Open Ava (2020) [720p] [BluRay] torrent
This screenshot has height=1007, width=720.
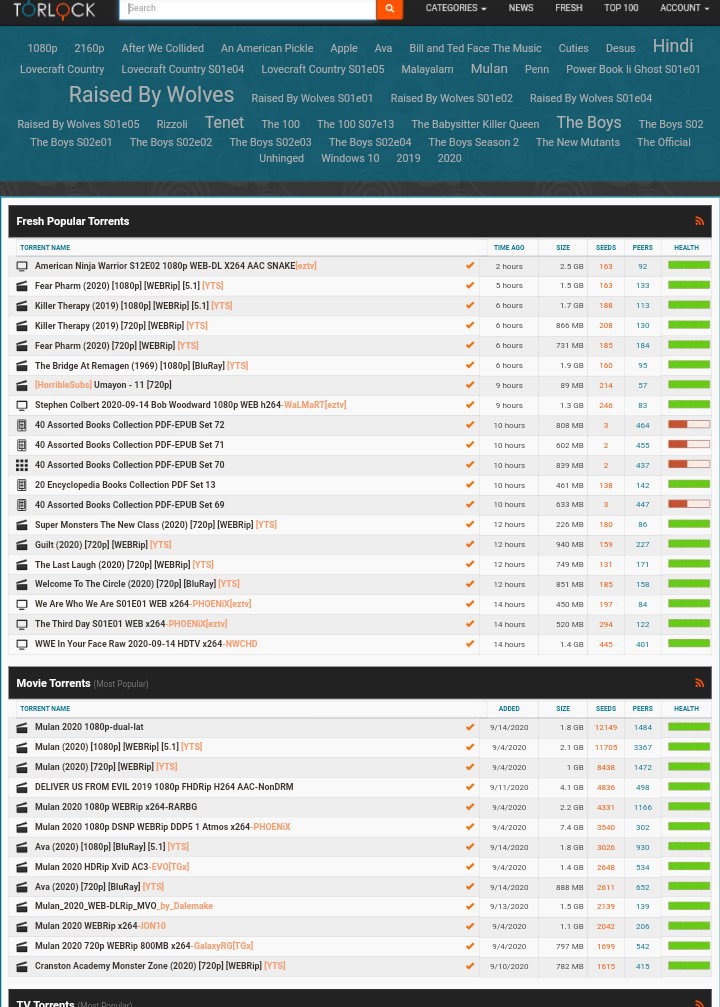pyautogui.click(x=99, y=886)
